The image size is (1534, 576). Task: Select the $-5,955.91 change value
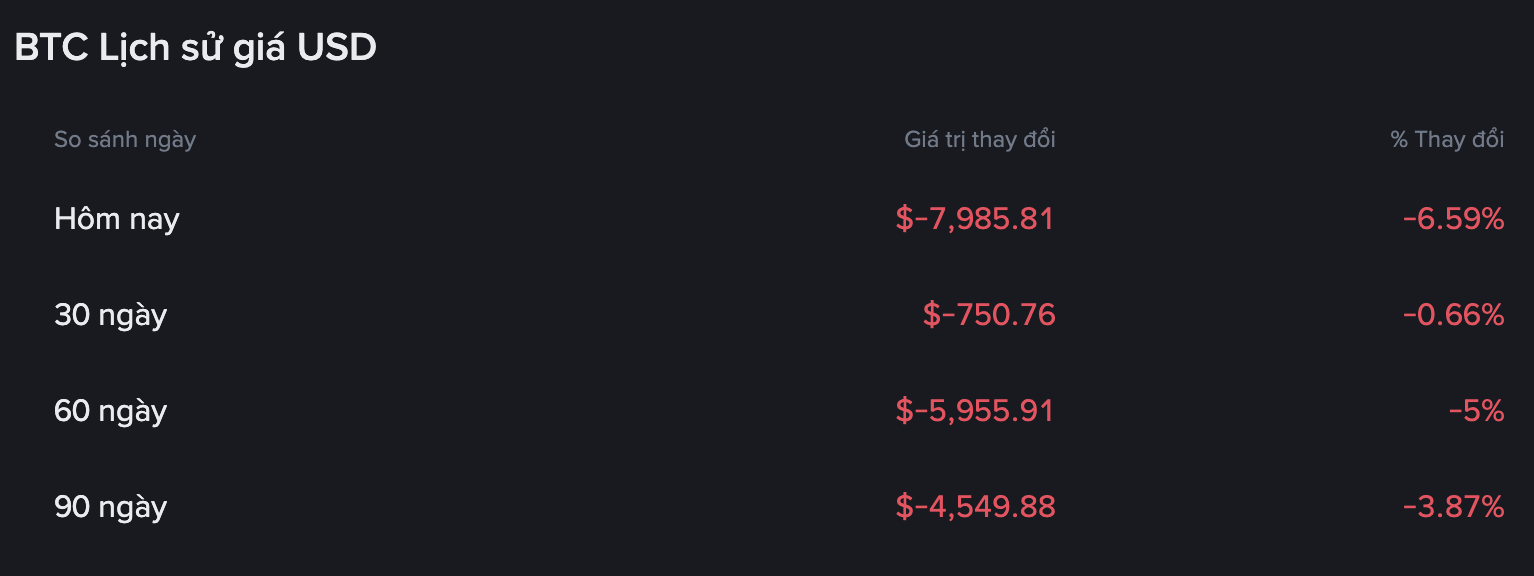[975, 411]
